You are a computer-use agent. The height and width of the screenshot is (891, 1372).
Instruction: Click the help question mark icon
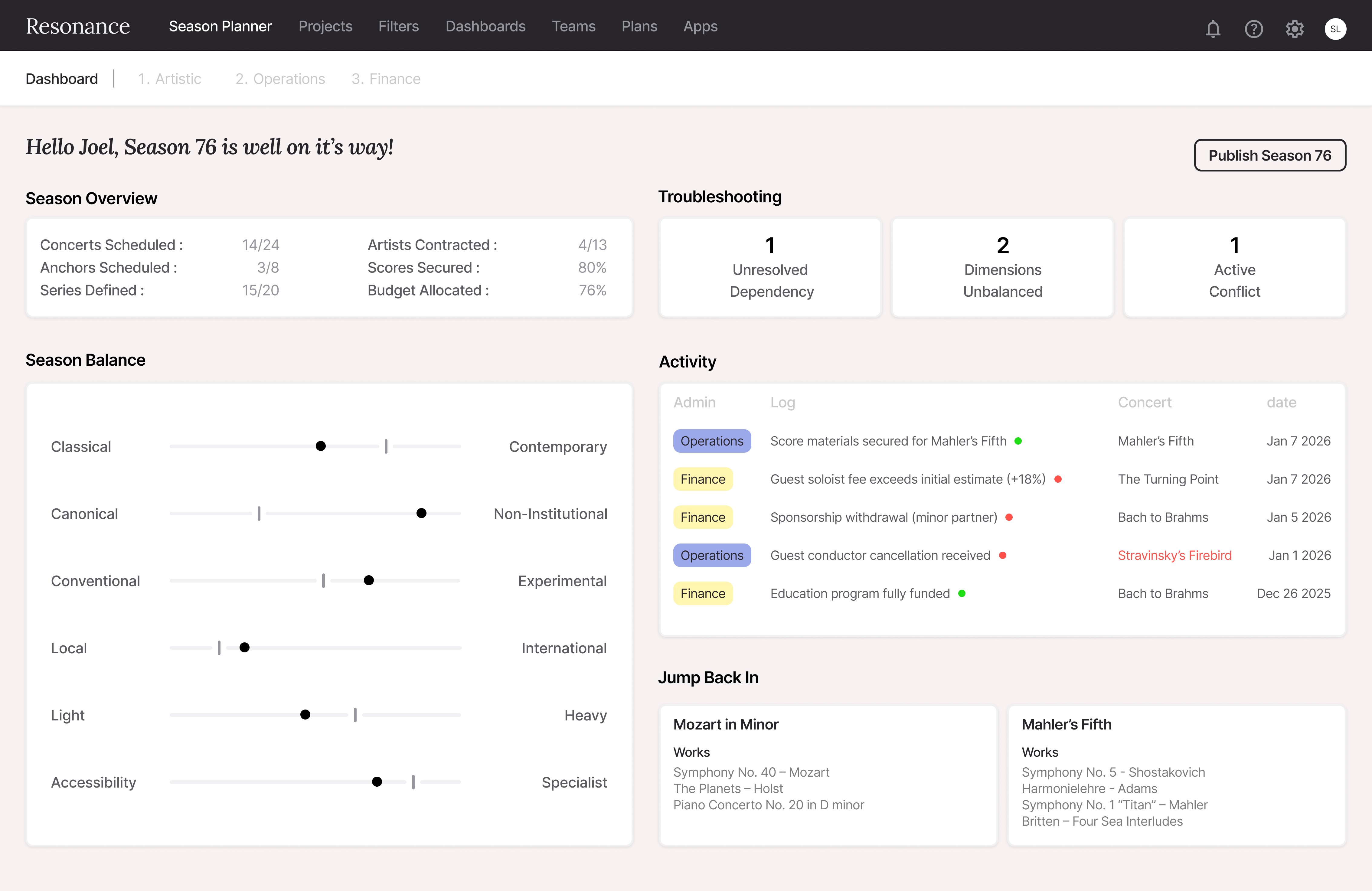point(1253,28)
